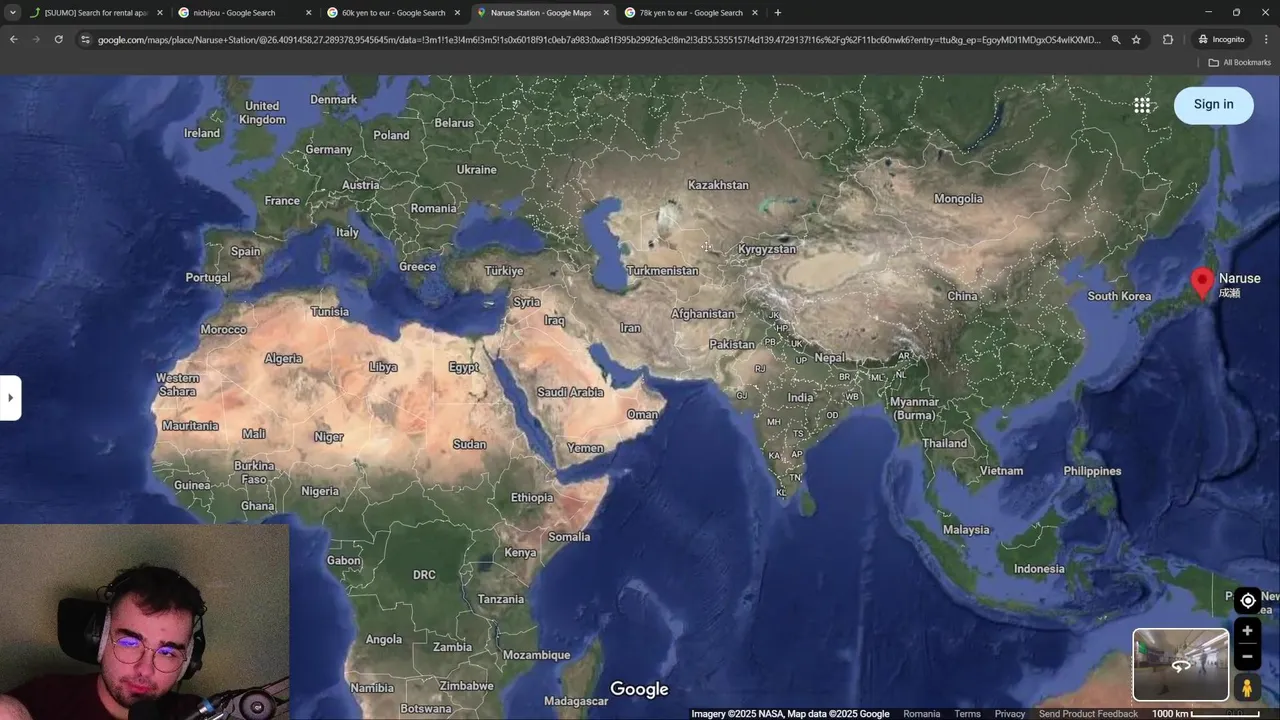Open the Google apps grid
1280x720 pixels.
(1142, 105)
